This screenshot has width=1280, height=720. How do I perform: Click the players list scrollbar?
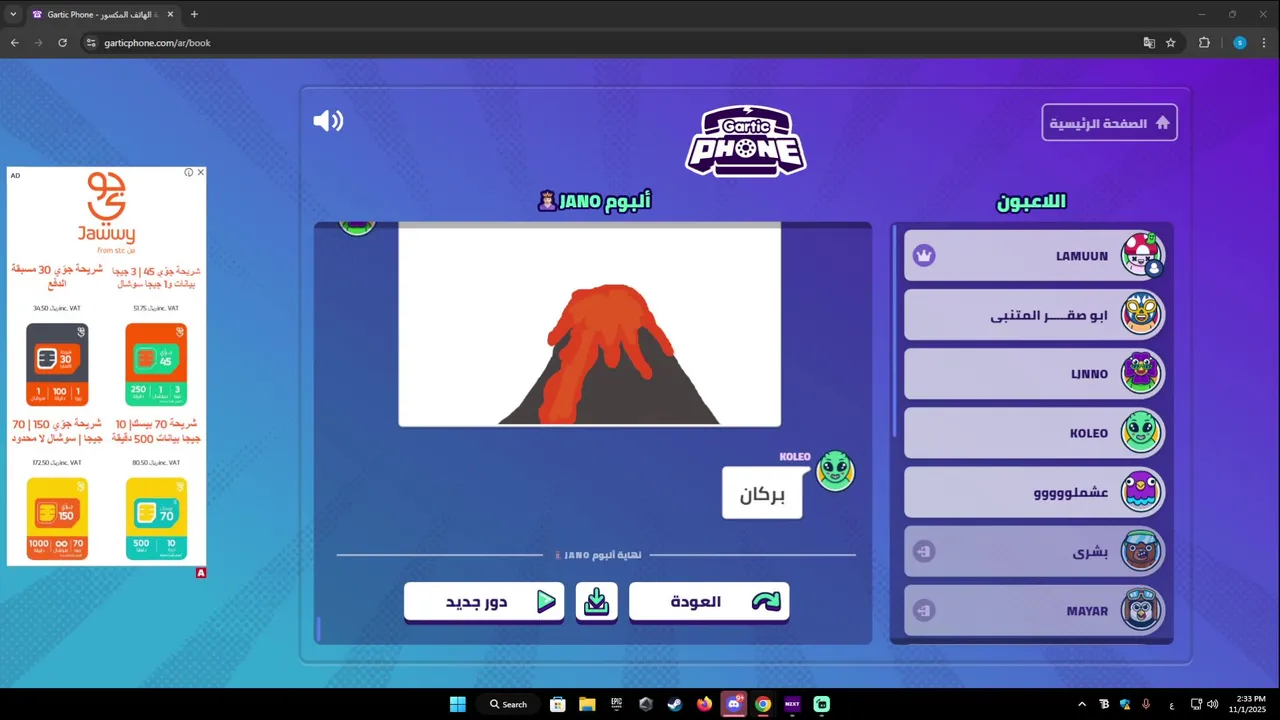(895, 330)
